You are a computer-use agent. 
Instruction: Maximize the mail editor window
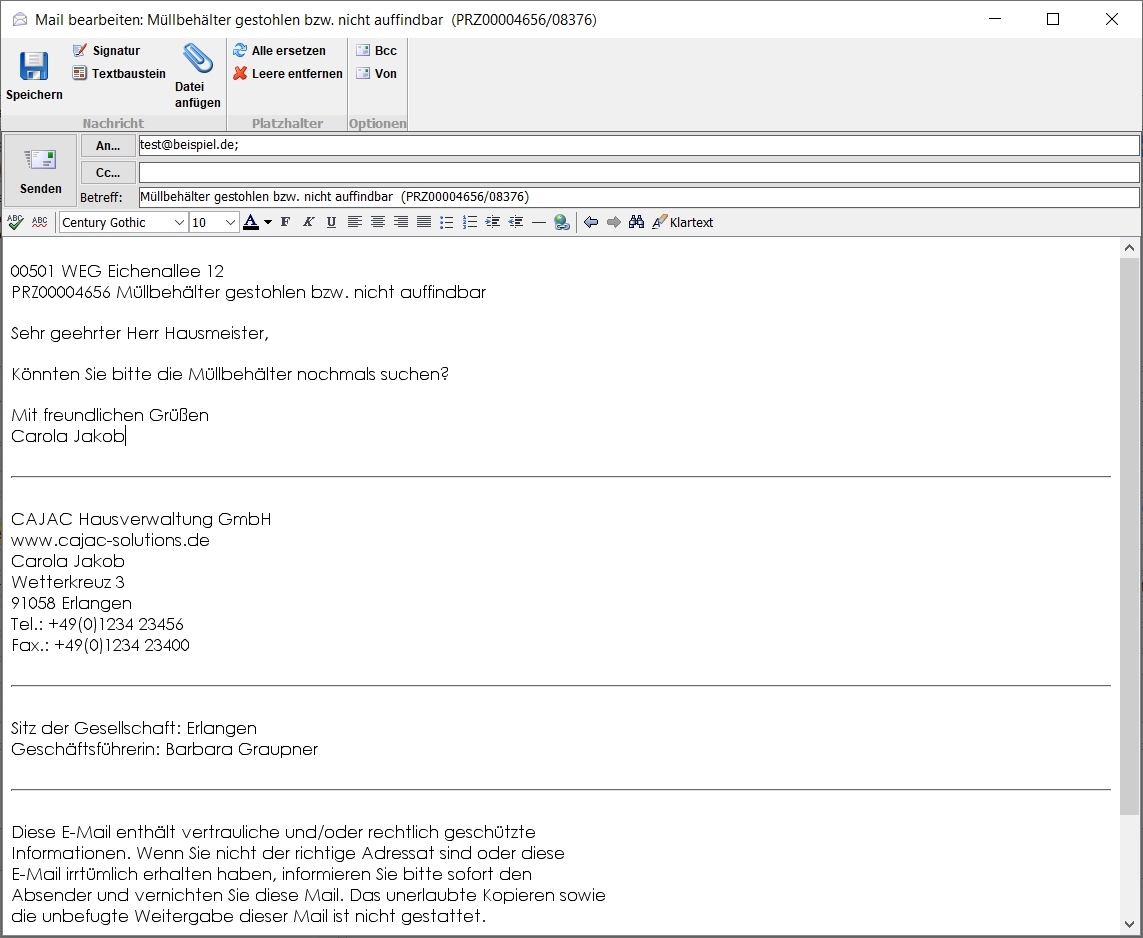(x=1053, y=19)
